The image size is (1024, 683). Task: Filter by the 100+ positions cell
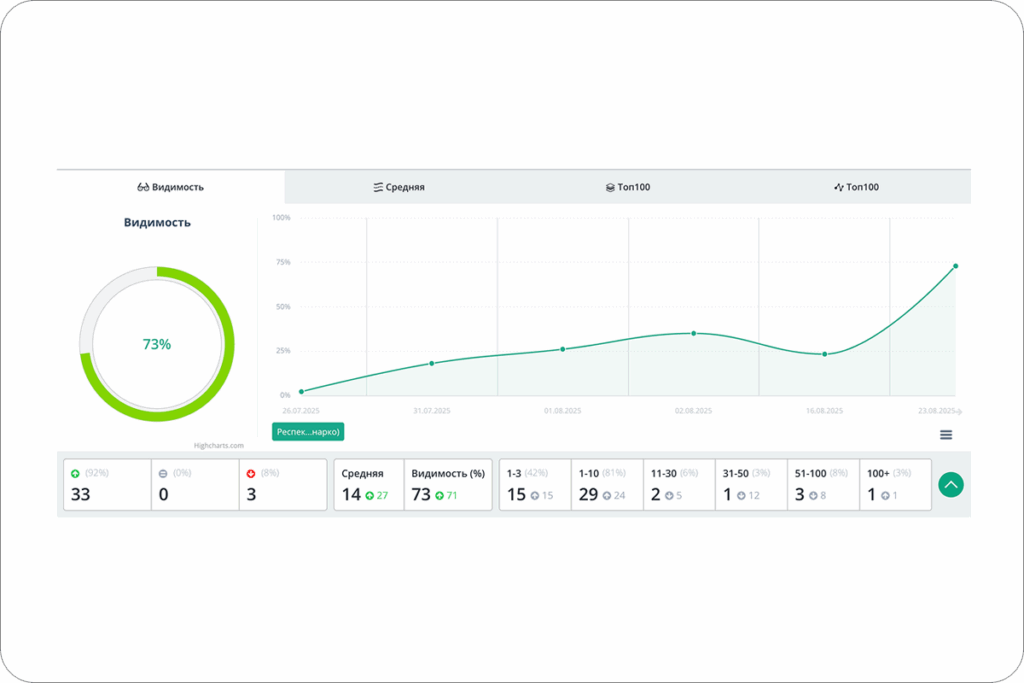tap(895, 484)
